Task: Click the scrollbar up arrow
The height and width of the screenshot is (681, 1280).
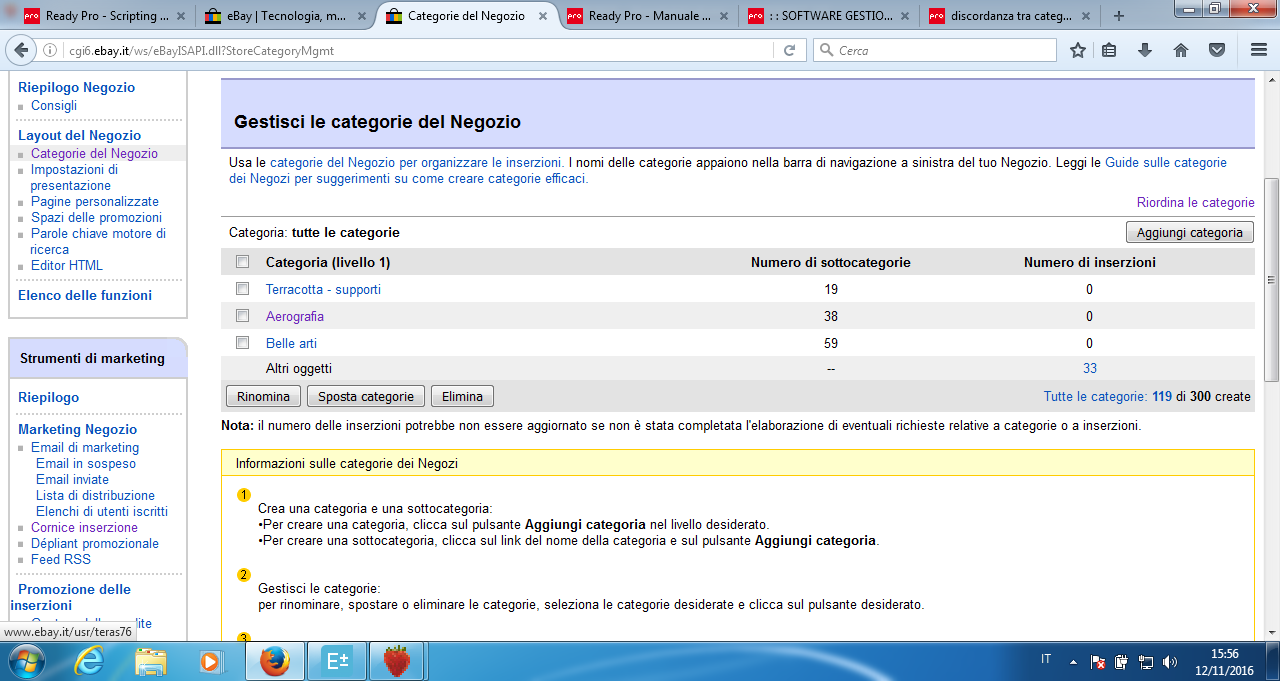Action: click(x=1271, y=78)
